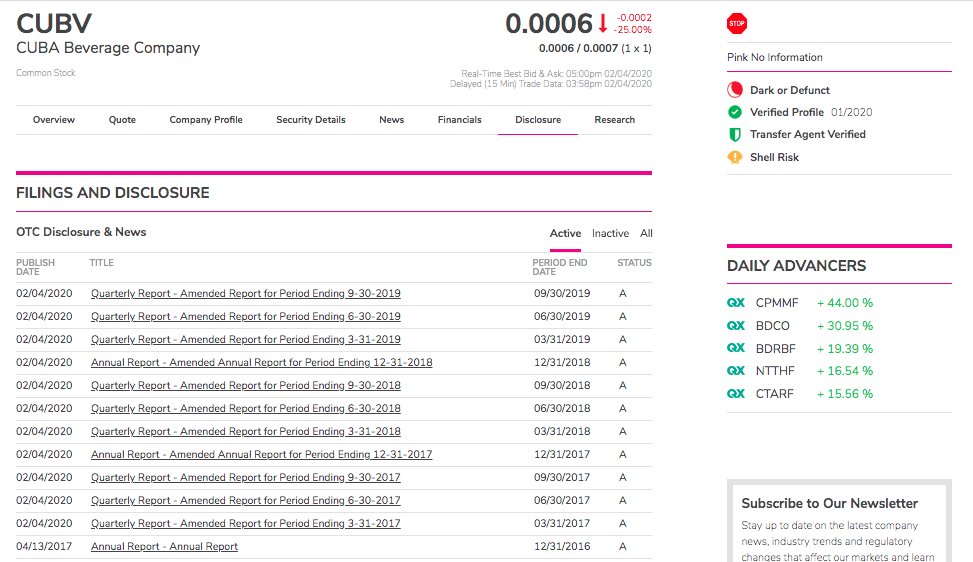The width and height of the screenshot is (973, 562).
Task: Click the red STOP sign icon
Action: pyautogui.click(x=737, y=24)
